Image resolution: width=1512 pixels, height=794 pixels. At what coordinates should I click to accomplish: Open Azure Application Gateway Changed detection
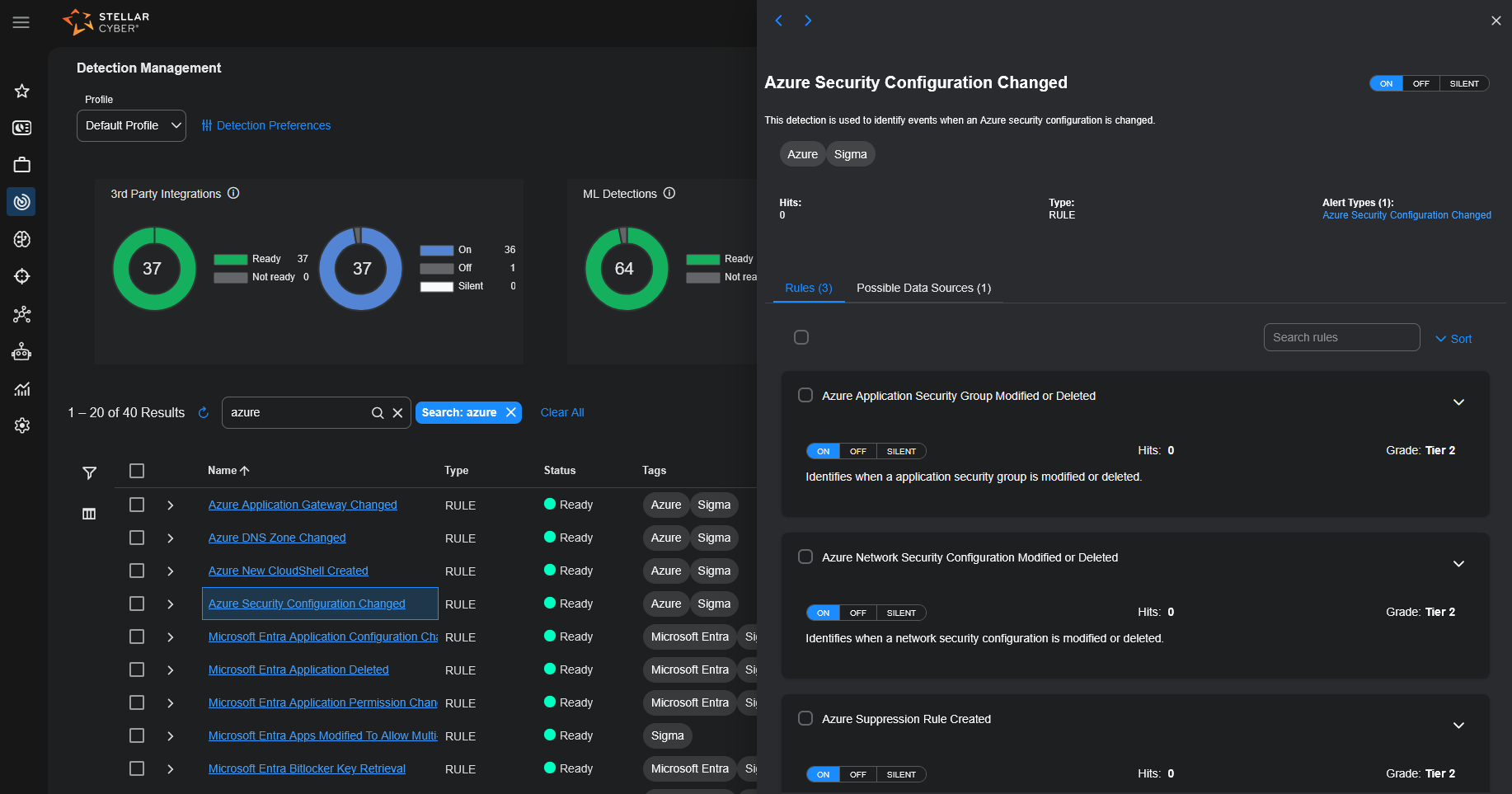tap(303, 505)
